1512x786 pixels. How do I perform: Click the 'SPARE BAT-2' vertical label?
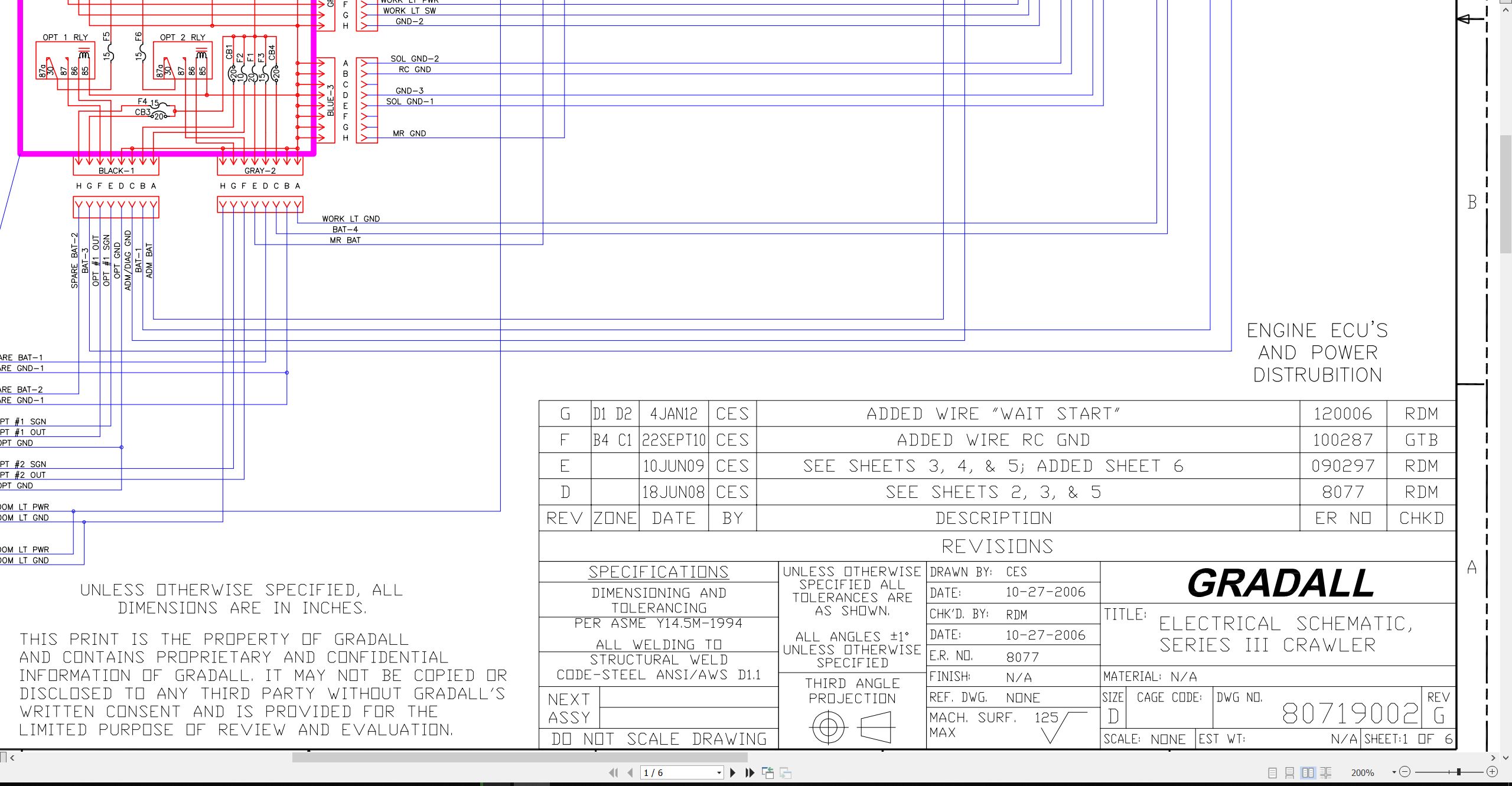(74, 260)
